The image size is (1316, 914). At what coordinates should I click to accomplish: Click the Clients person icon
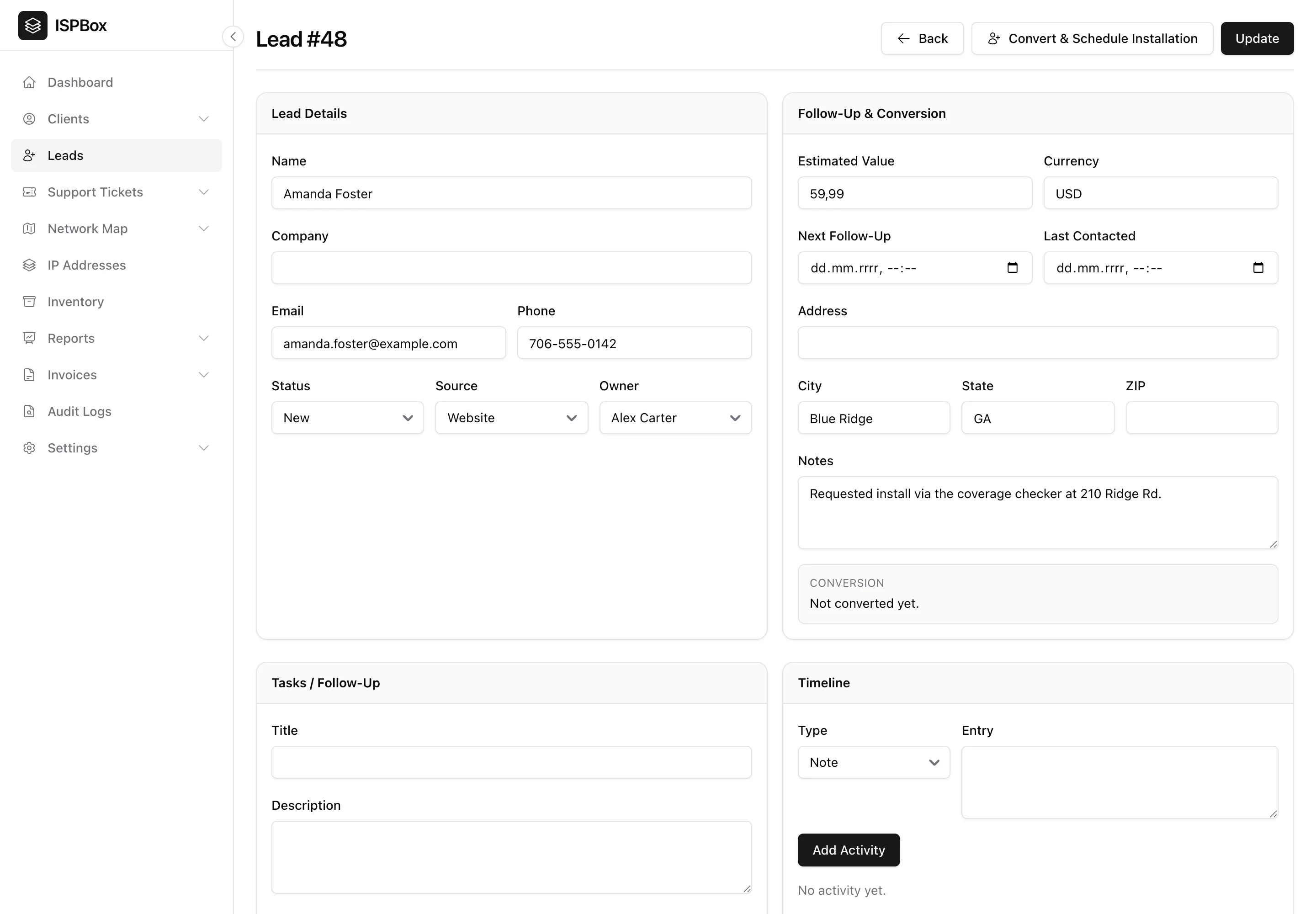[x=29, y=119]
